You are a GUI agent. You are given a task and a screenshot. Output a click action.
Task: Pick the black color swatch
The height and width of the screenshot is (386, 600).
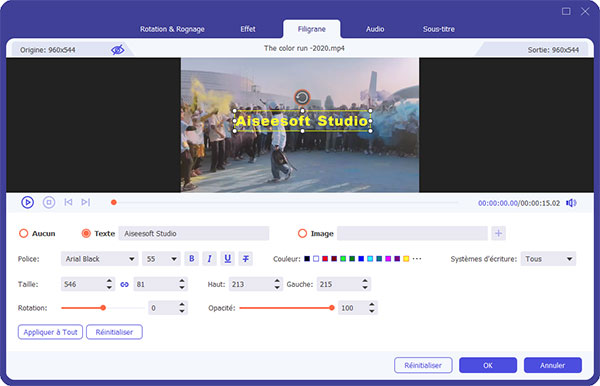[x=307, y=259]
